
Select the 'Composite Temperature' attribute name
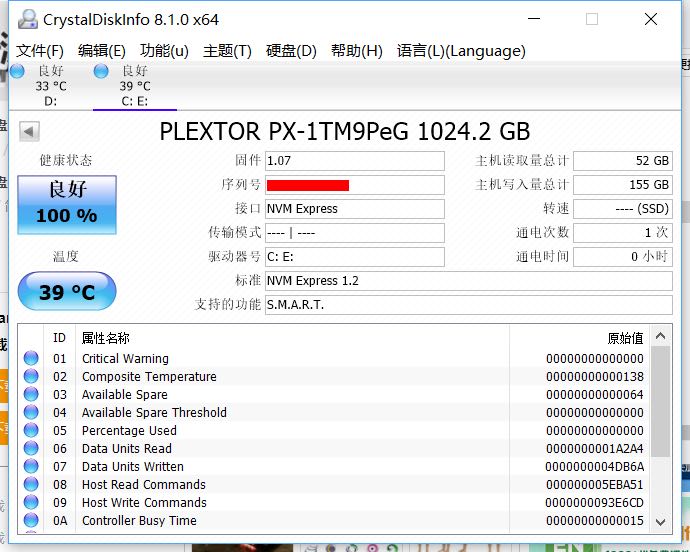[x=149, y=376]
